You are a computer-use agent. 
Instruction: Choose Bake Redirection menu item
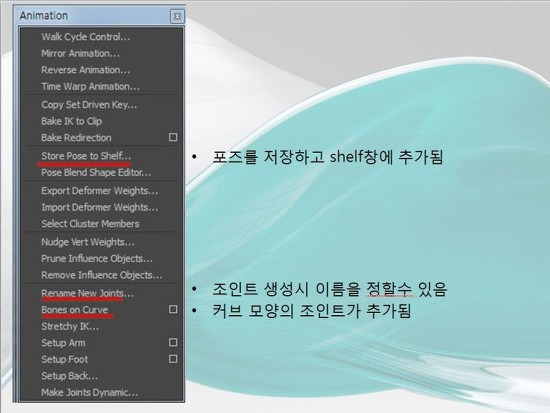[76, 138]
